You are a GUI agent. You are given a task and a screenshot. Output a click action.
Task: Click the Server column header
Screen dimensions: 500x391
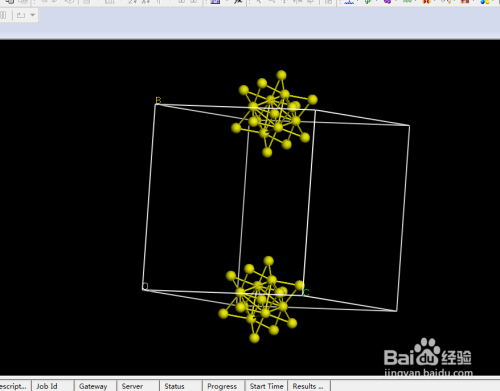[138, 386]
